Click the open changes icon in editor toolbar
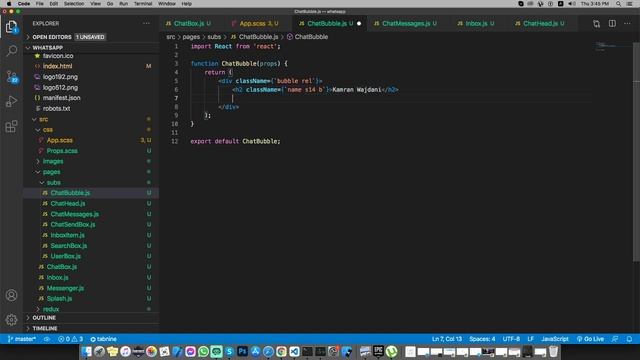Viewport: 640px width, 360px height. [x=596, y=24]
